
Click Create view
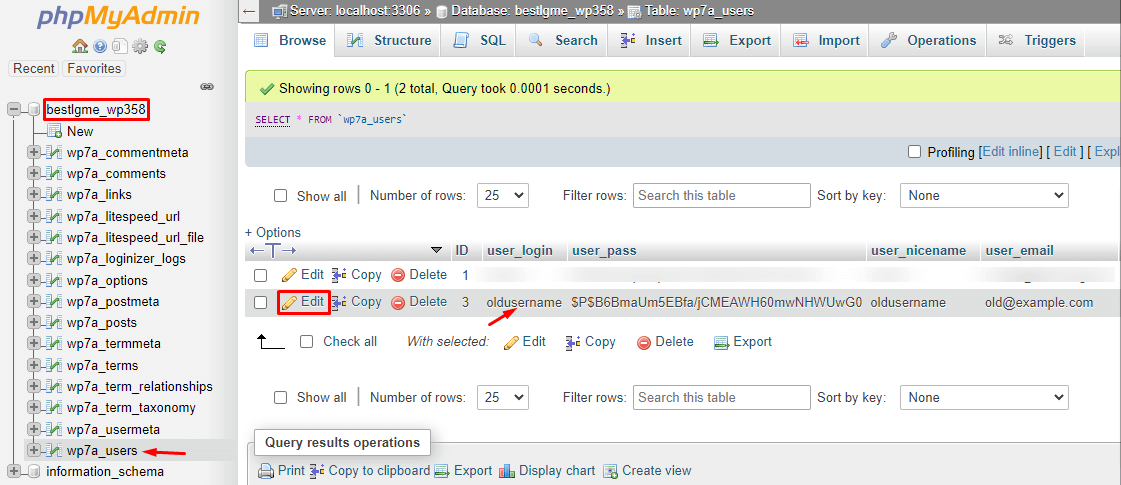[647, 471]
